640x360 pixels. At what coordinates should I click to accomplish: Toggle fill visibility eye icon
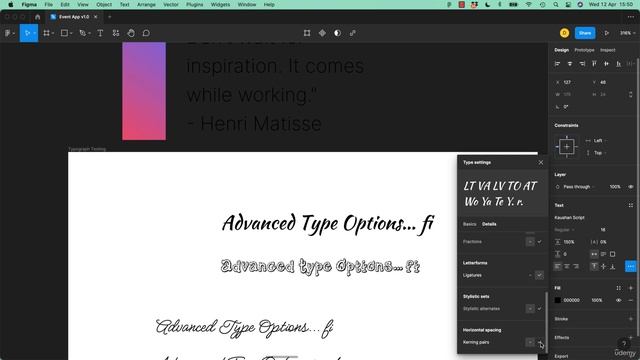coord(619,300)
